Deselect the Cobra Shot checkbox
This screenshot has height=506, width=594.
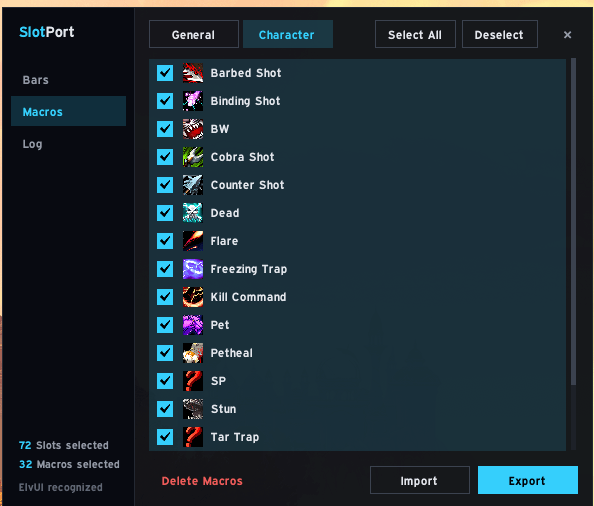pyautogui.click(x=165, y=157)
